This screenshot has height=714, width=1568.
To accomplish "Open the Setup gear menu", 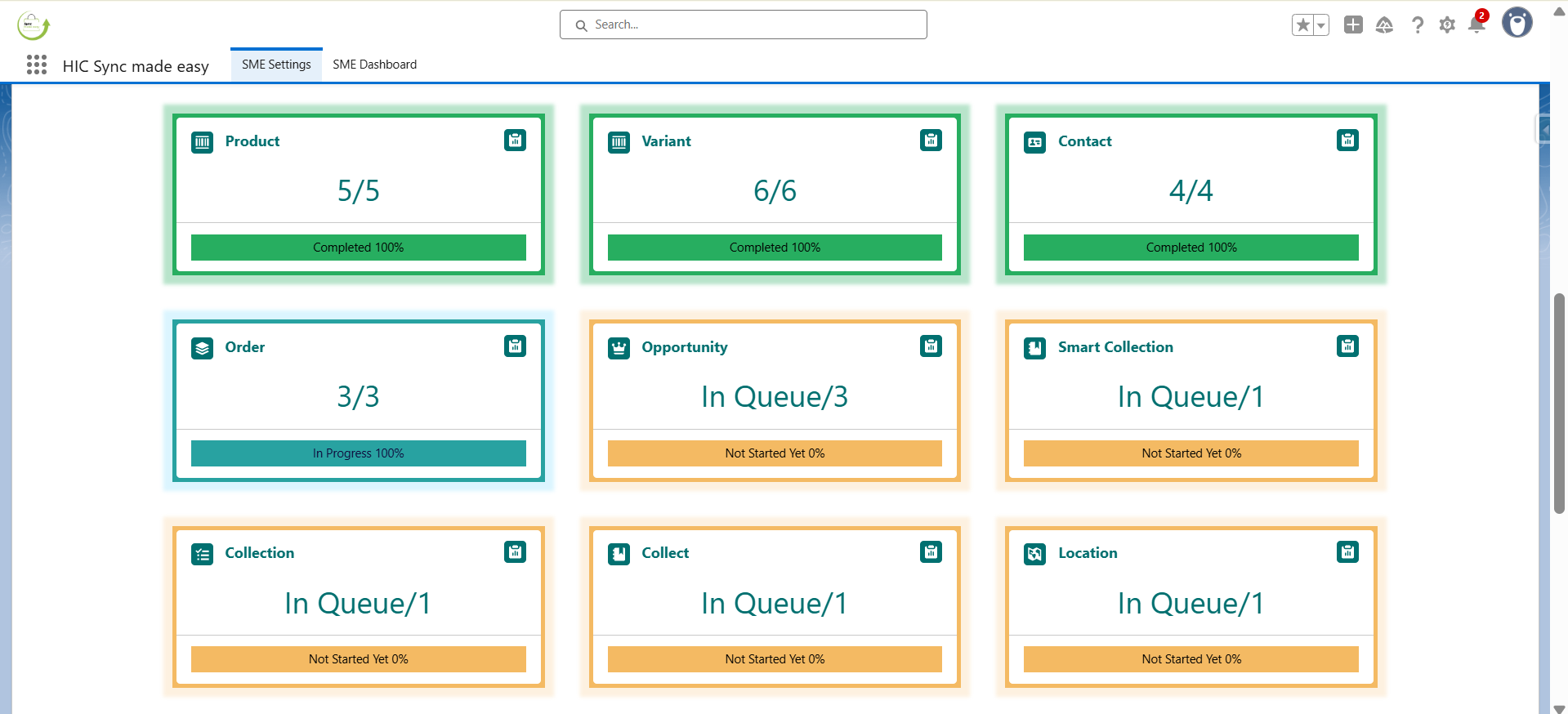I will pos(1447,25).
